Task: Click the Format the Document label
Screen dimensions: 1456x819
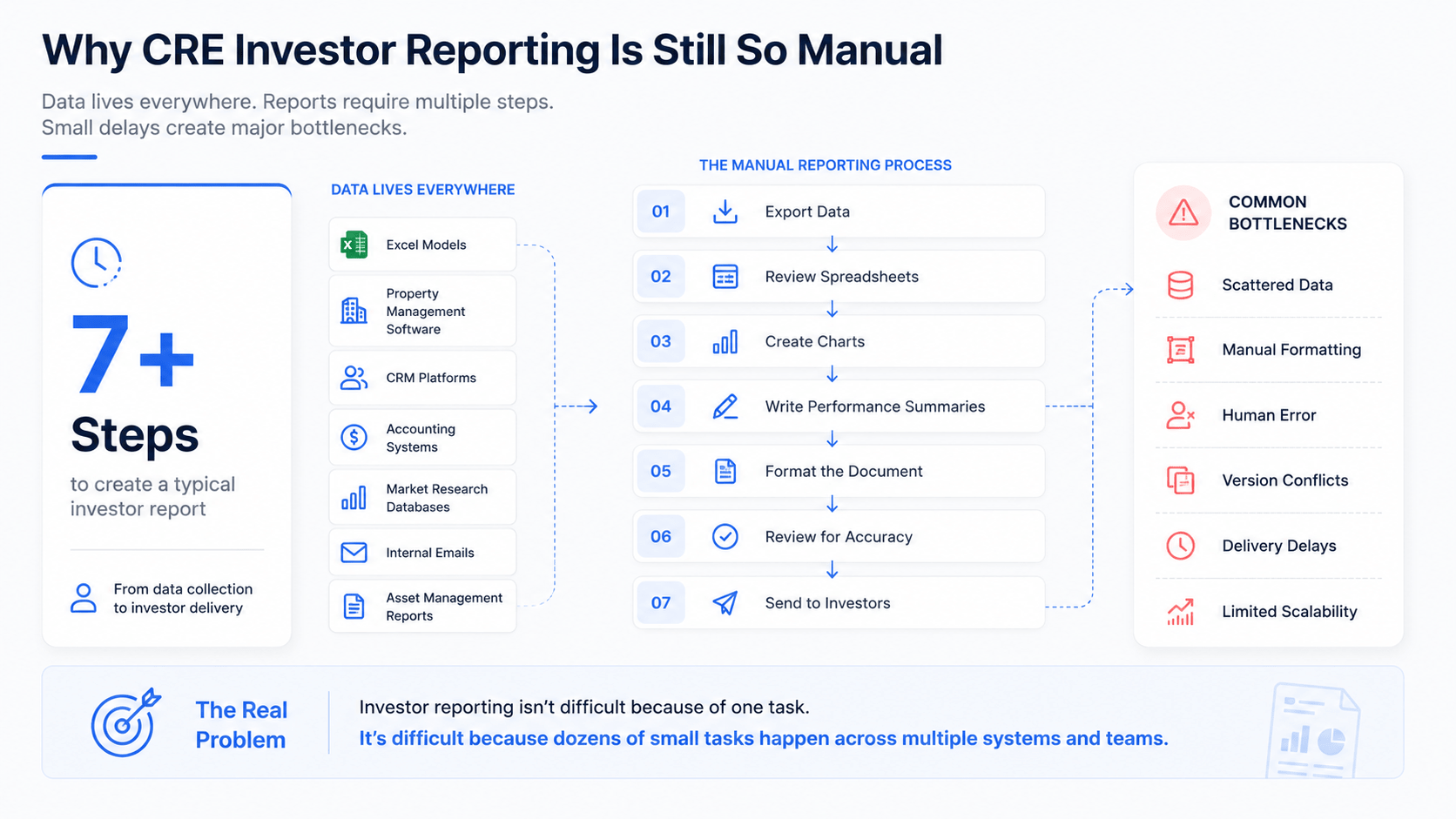Action: coord(844,471)
